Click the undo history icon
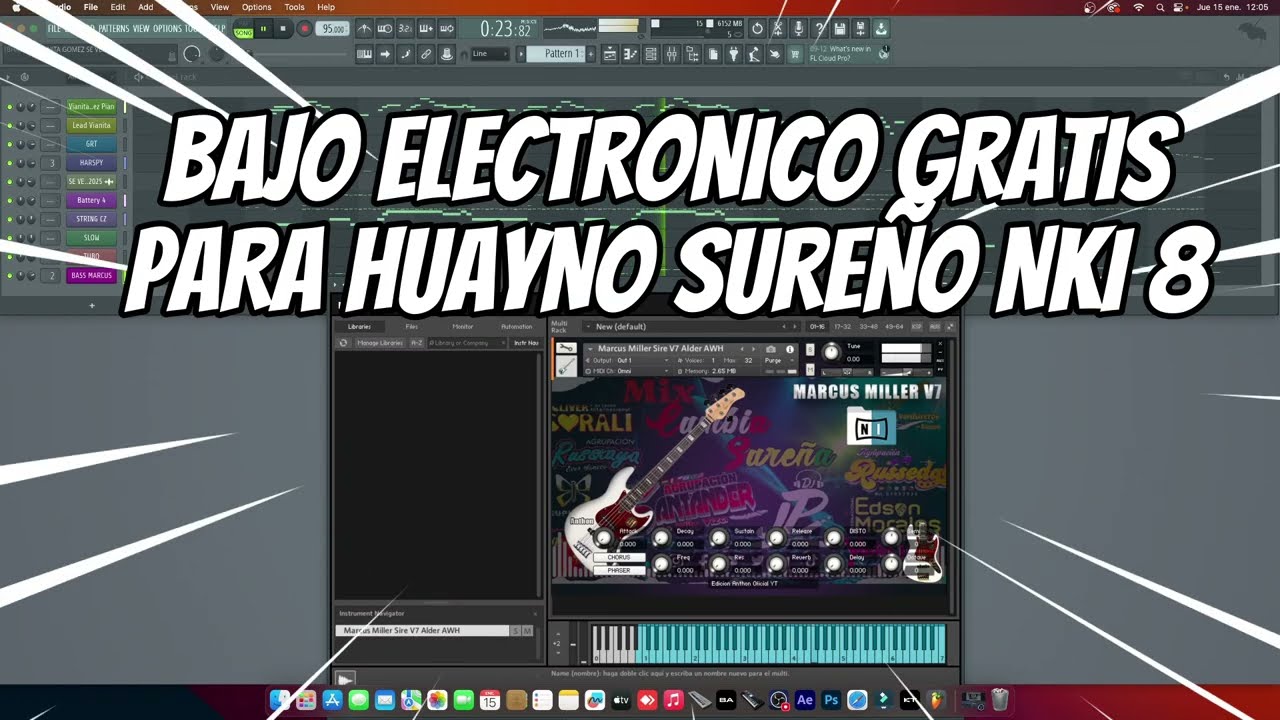The height and width of the screenshot is (720, 1280). pyautogui.click(x=757, y=29)
